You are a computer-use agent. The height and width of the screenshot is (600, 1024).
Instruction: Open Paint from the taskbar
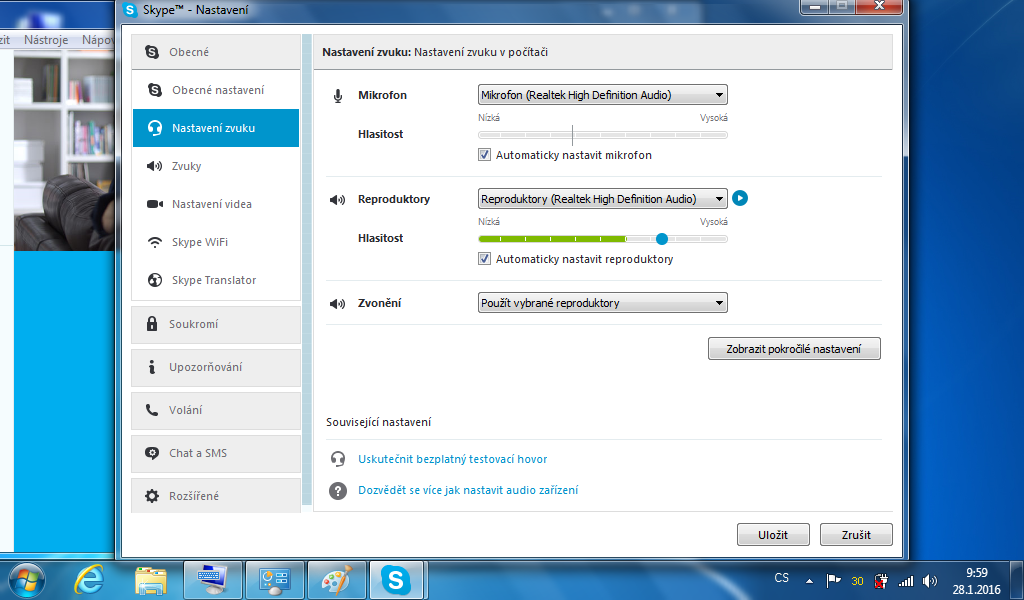pyautogui.click(x=336, y=580)
